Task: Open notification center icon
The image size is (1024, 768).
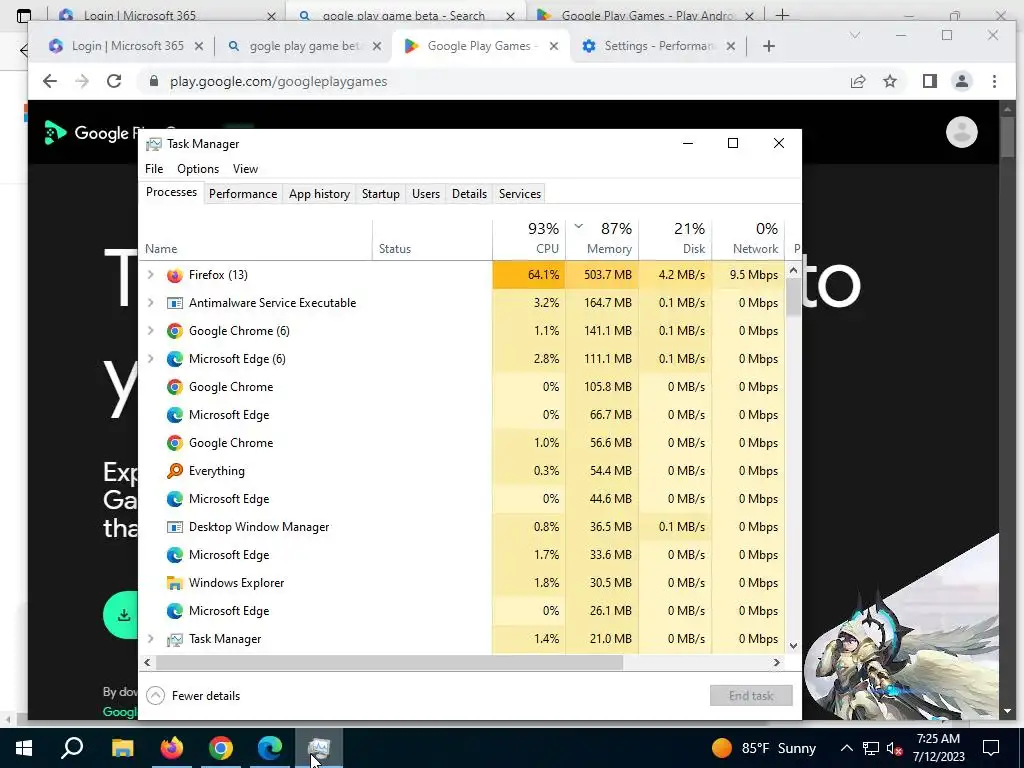Action: pyautogui.click(x=991, y=748)
